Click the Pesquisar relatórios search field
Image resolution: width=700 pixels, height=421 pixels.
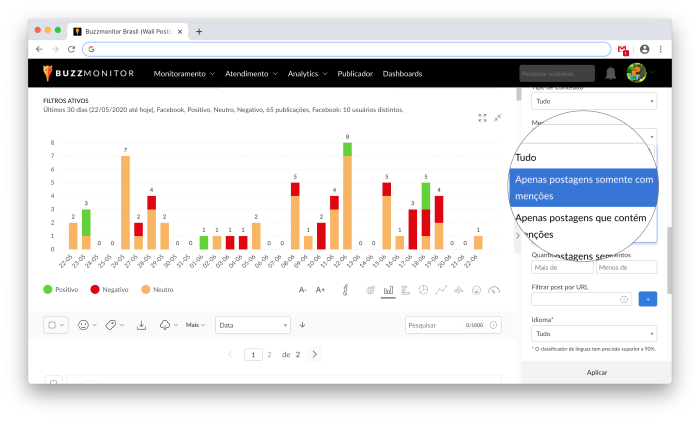556,73
